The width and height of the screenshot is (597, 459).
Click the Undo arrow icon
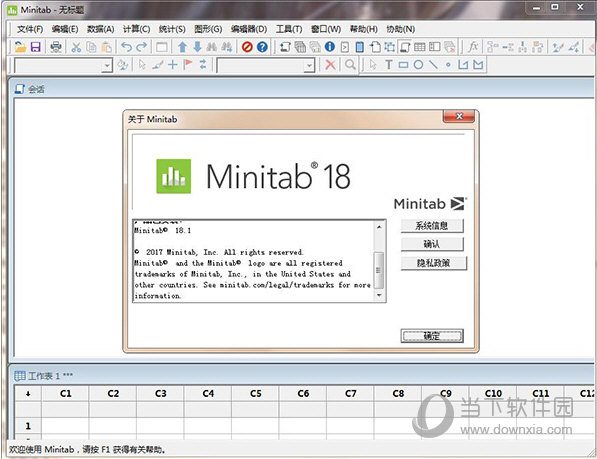click(126, 47)
